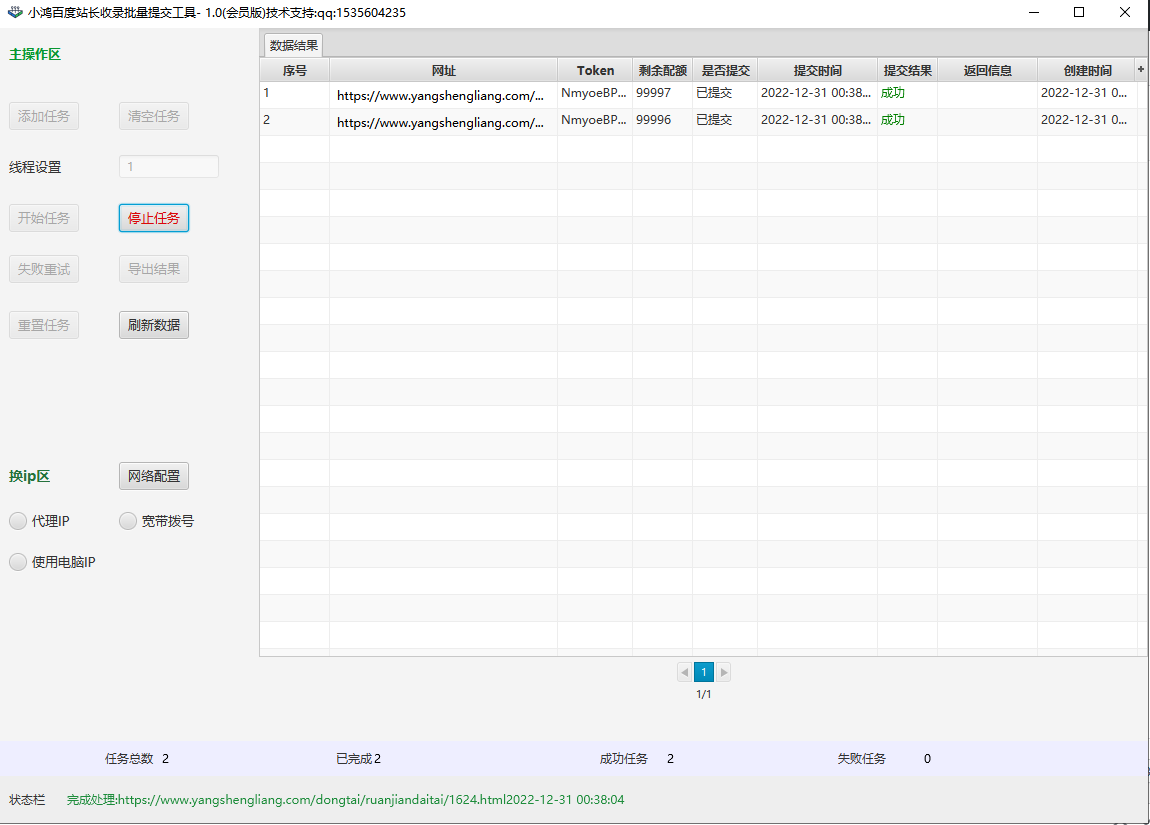The image size is (1150, 825).
Task: Open the 数据结果 tab
Action: [294, 46]
